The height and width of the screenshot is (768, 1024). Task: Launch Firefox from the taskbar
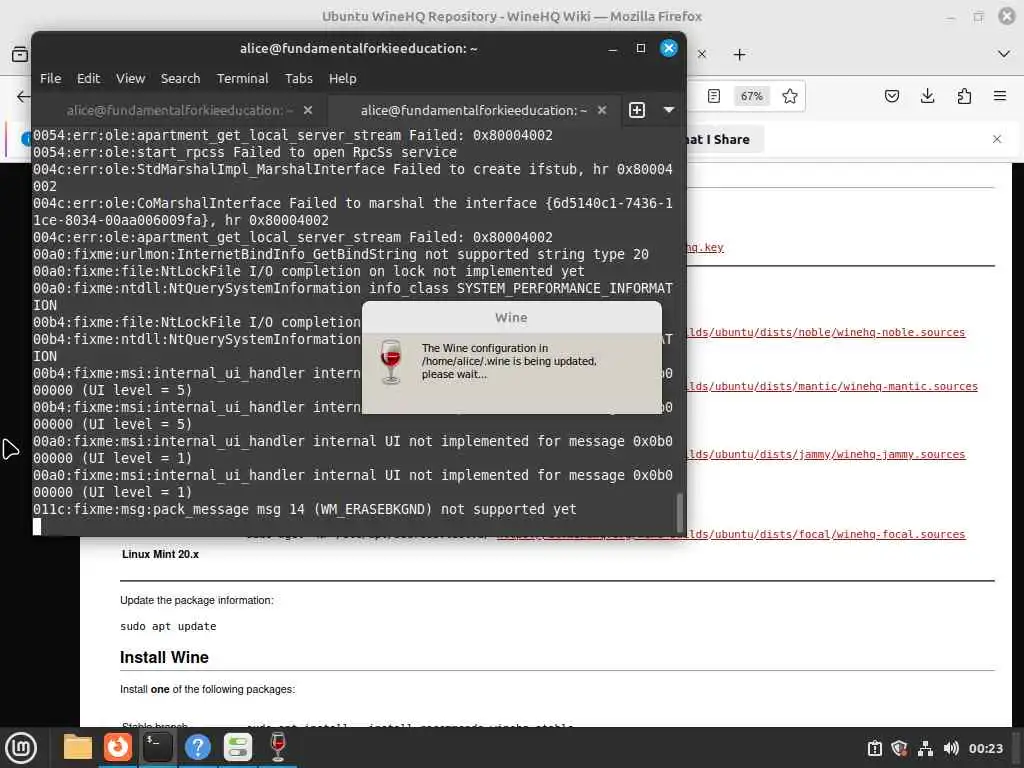click(x=118, y=747)
